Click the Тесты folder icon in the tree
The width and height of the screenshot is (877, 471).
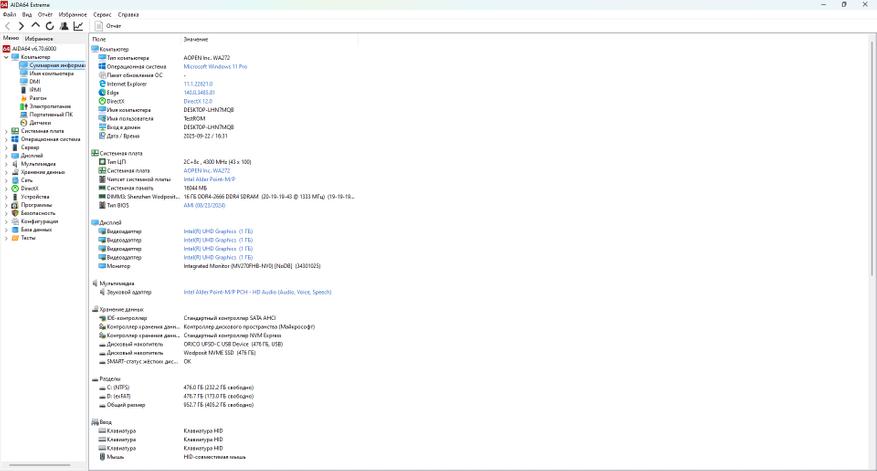click(15, 238)
